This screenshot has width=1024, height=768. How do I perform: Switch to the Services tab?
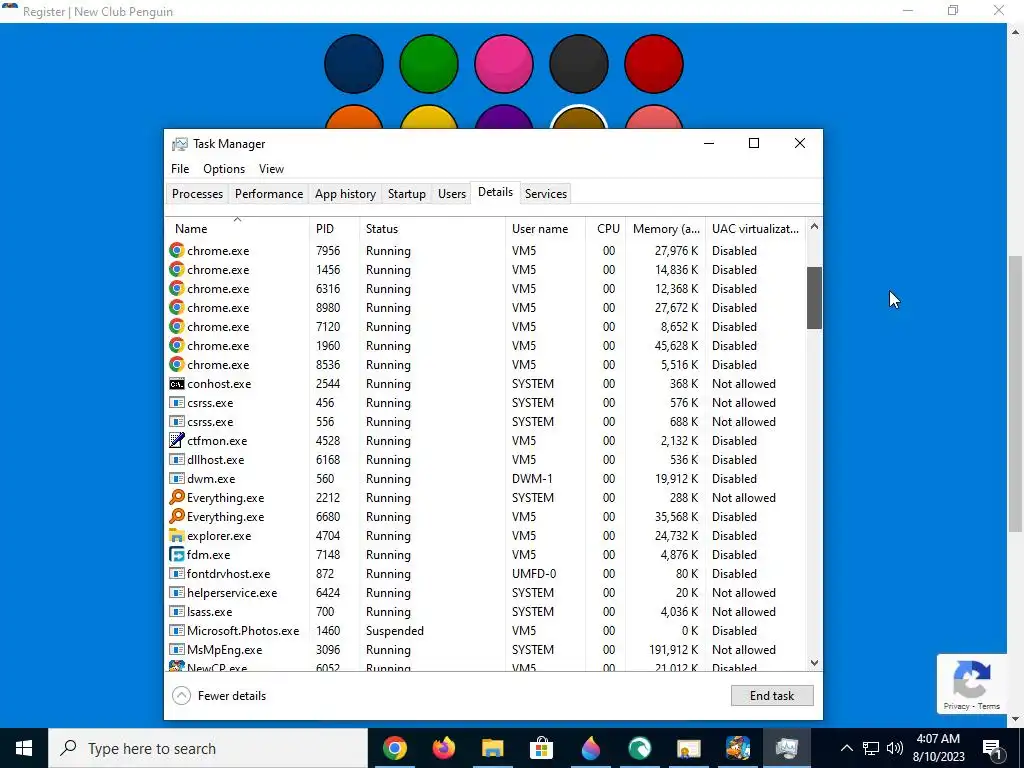(x=546, y=194)
